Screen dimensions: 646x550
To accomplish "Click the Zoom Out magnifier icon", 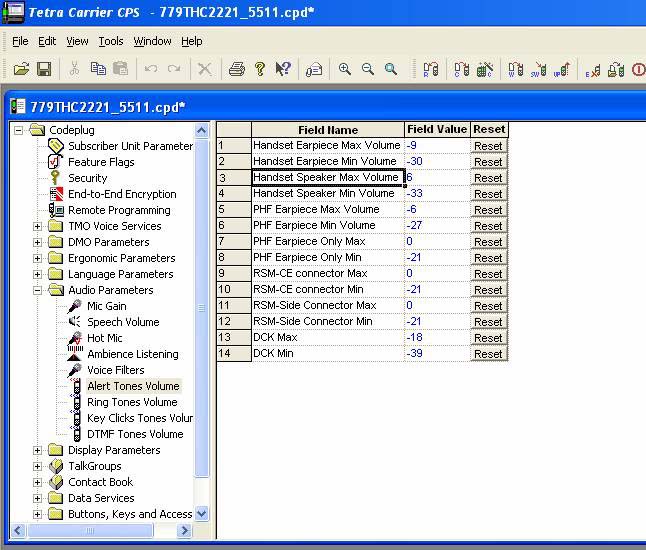I will tap(368, 69).
